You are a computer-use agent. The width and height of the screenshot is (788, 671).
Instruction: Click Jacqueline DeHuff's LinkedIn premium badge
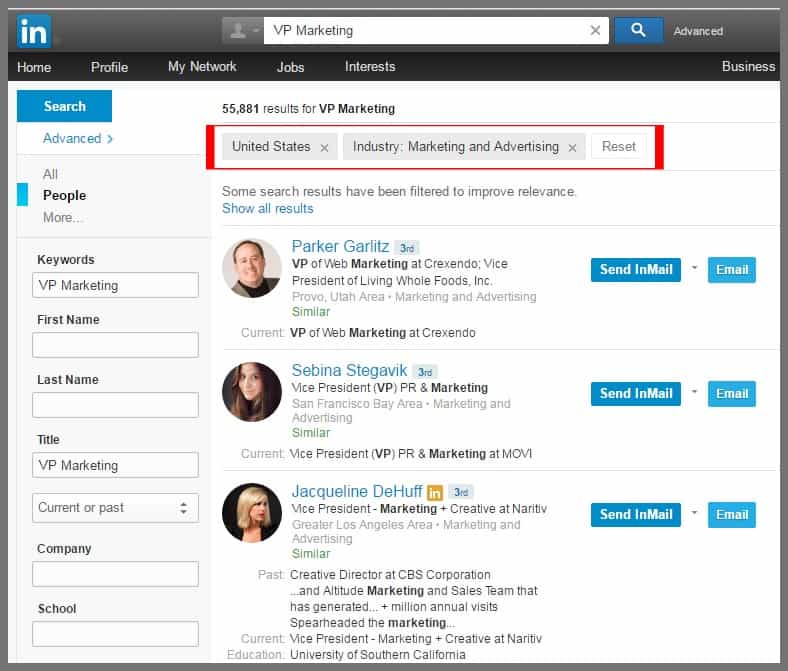click(435, 492)
